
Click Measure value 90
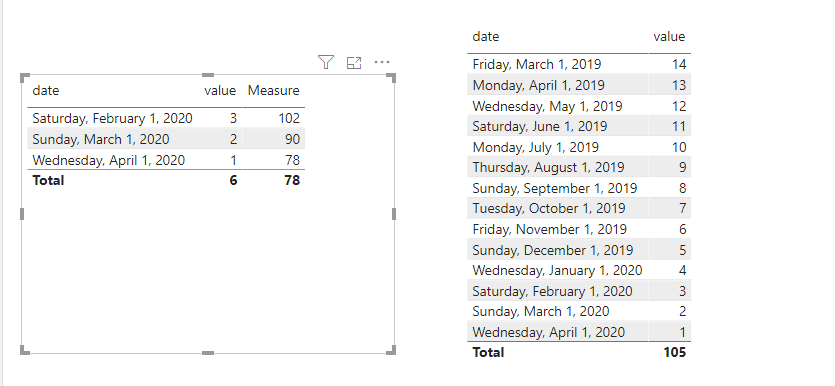292,139
